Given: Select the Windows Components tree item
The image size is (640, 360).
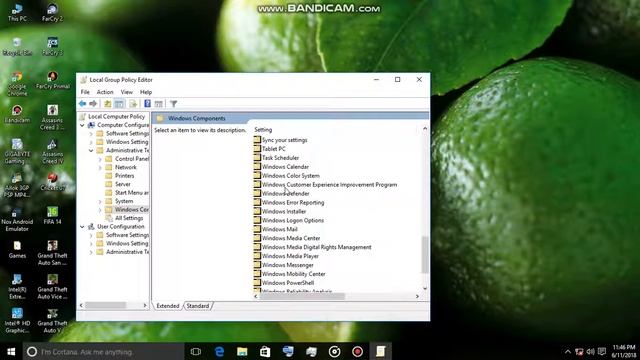Looking at the screenshot, I should [131, 210].
